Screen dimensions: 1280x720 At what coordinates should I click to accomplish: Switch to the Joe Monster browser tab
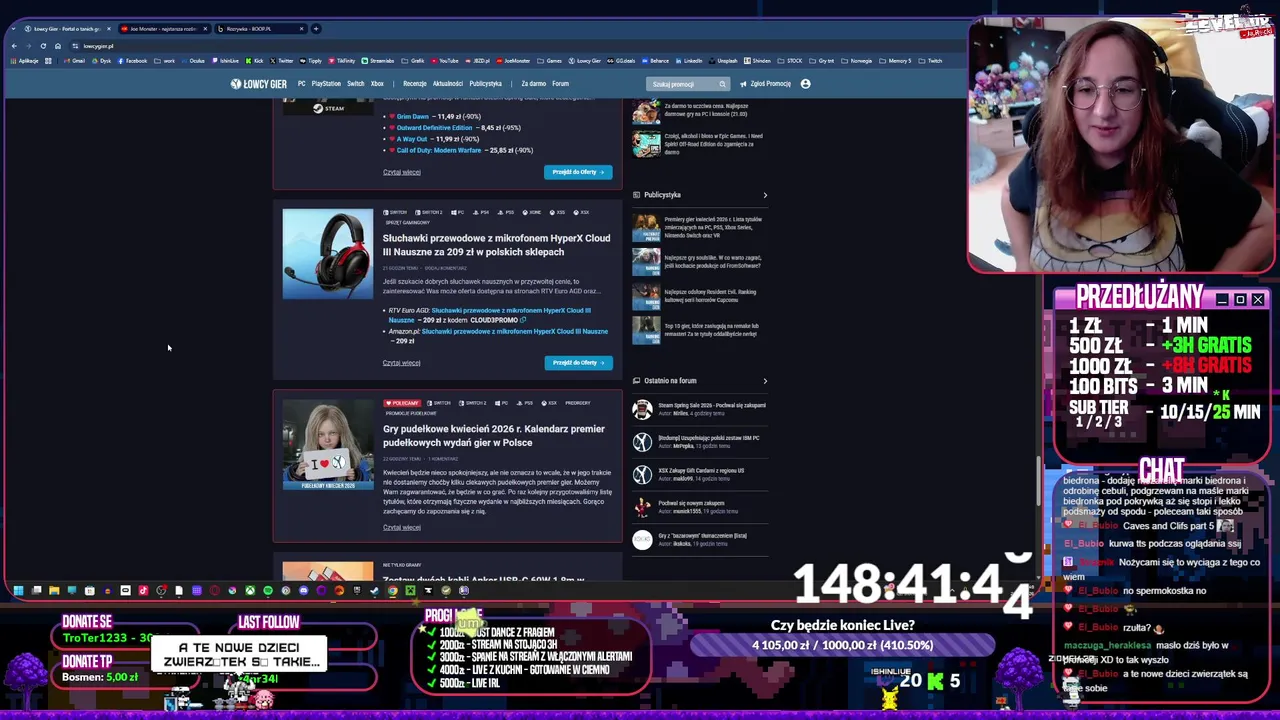click(163, 28)
